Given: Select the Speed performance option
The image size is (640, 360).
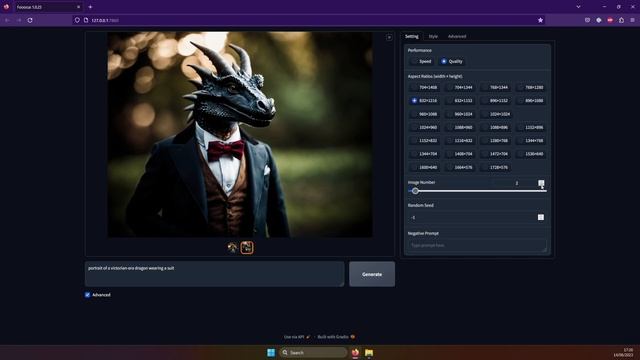Looking at the screenshot, I should (421, 61).
